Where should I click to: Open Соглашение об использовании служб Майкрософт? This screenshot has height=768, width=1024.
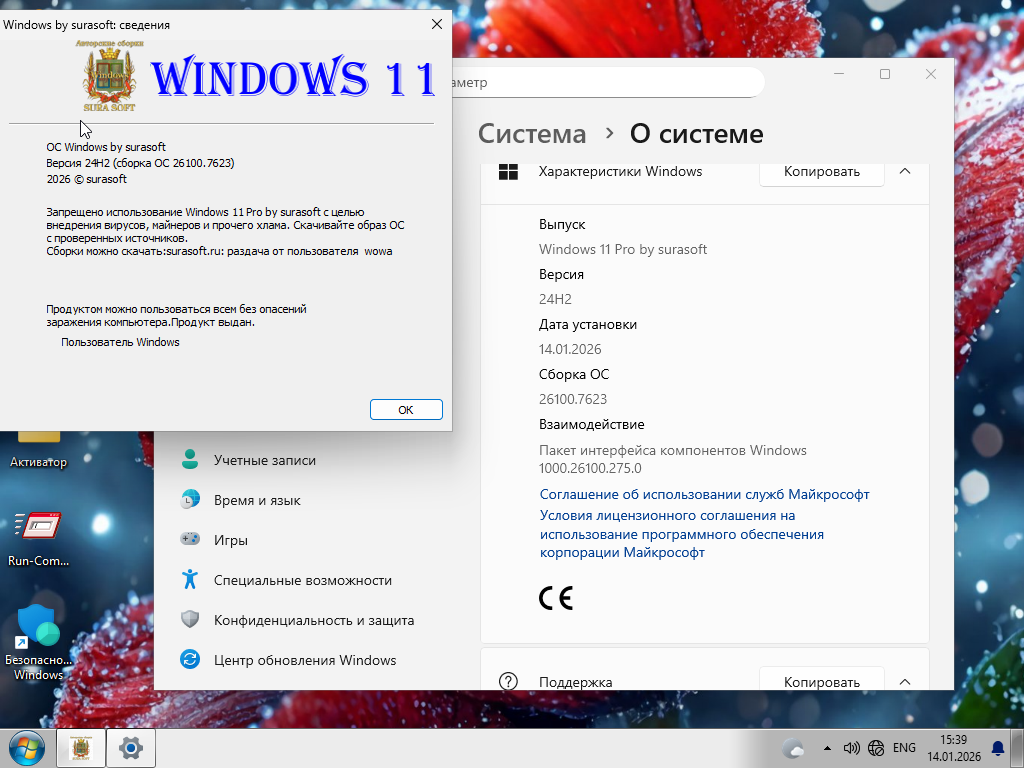704,494
